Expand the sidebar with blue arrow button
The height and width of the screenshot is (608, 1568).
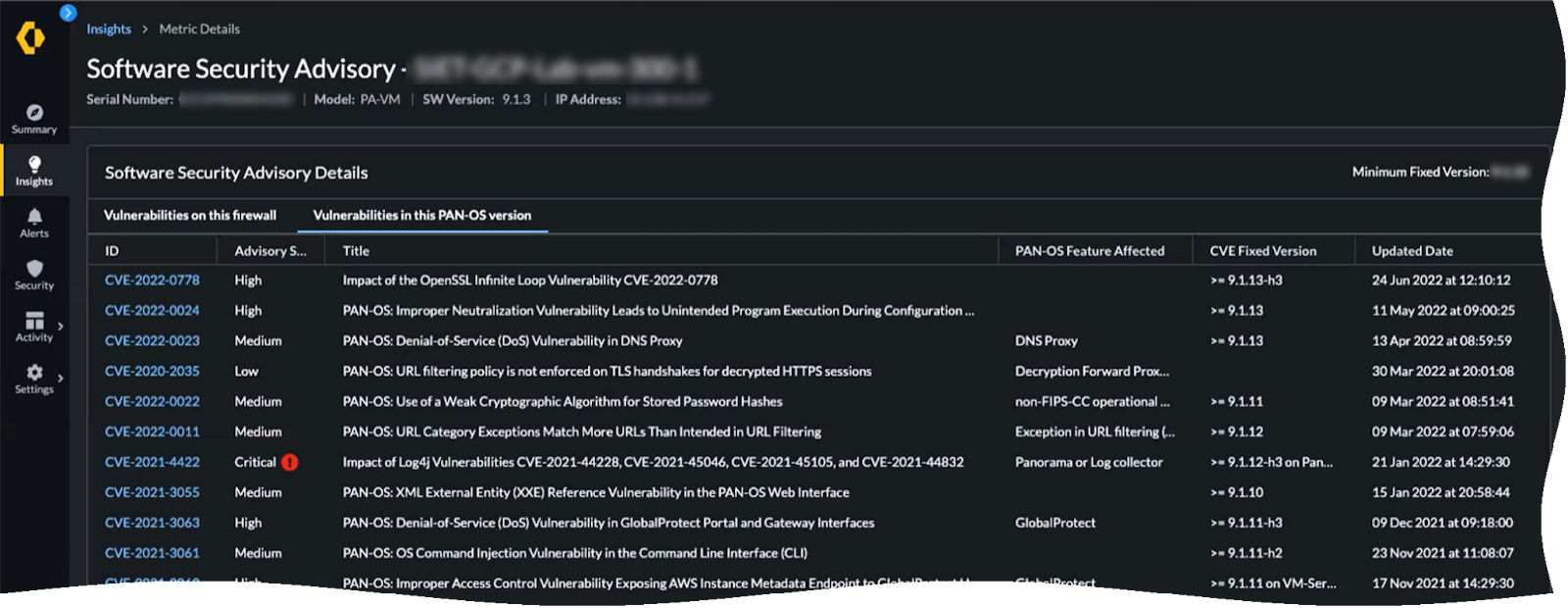tap(68, 13)
